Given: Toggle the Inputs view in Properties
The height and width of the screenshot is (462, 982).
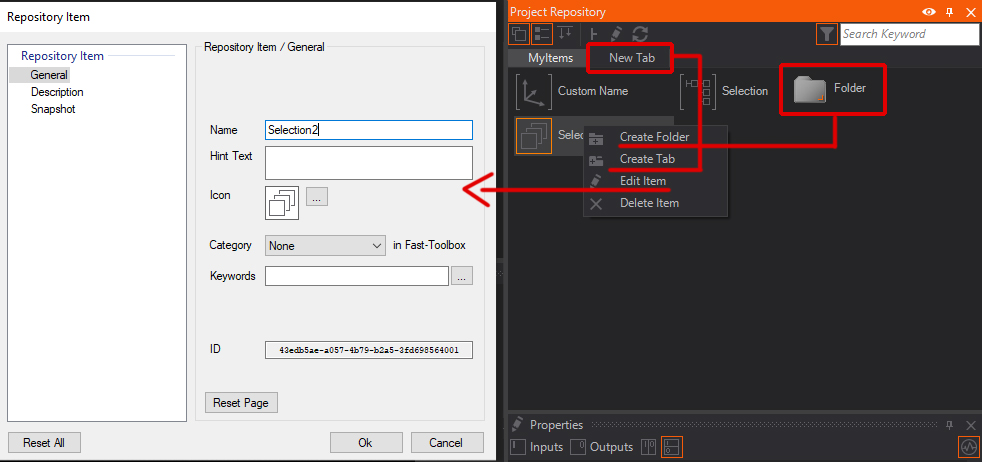Looking at the screenshot, I should pyautogui.click(x=537, y=447).
